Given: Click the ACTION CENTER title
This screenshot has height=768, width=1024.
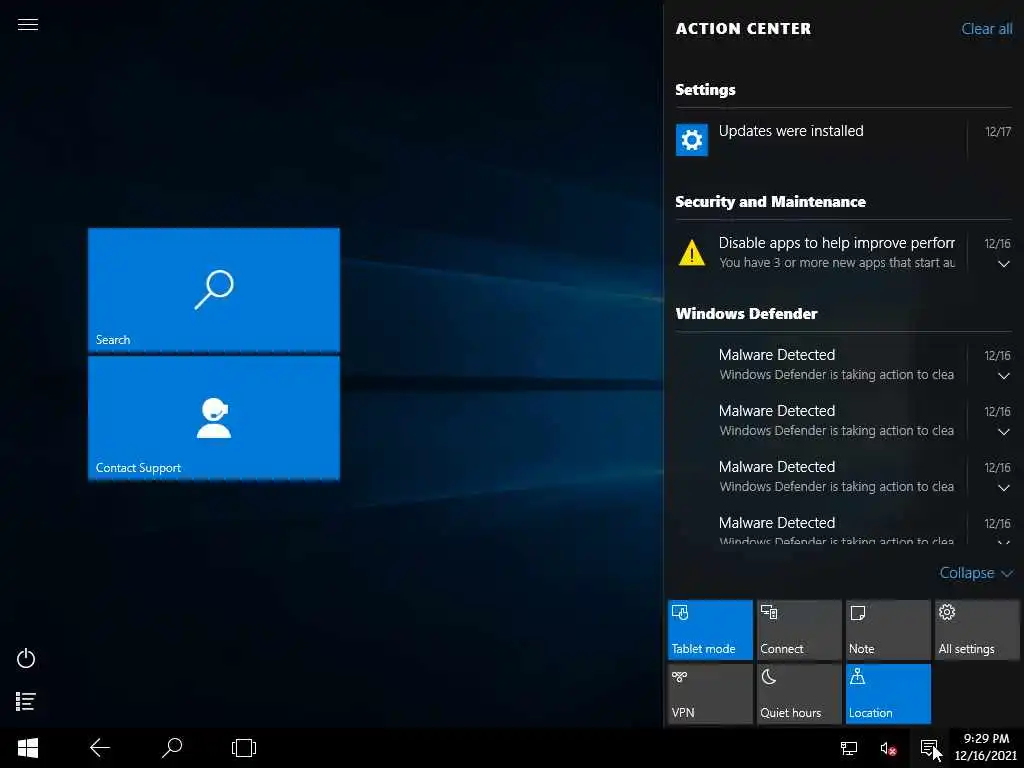Looking at the screenshot, I should [743, 29].
